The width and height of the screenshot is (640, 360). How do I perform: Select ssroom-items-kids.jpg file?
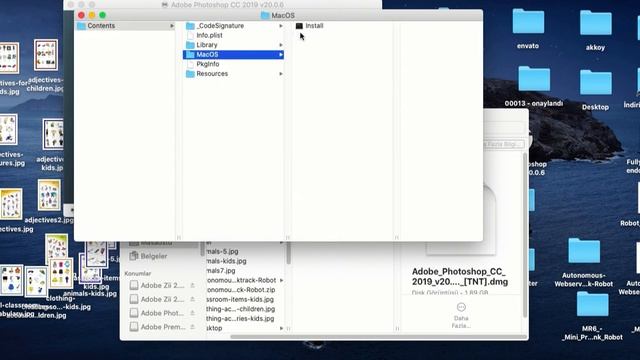[240, 300]
